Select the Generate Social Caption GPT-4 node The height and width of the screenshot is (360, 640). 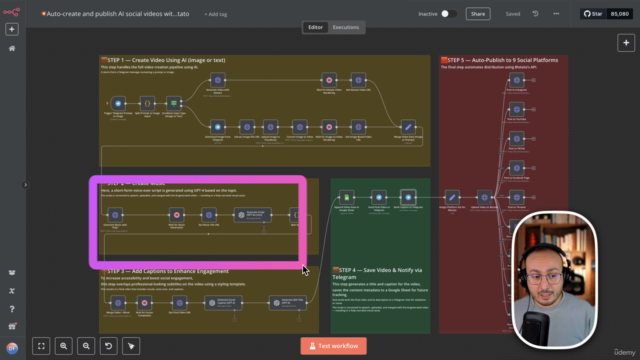pyautogui.click(x=223, y=303)
